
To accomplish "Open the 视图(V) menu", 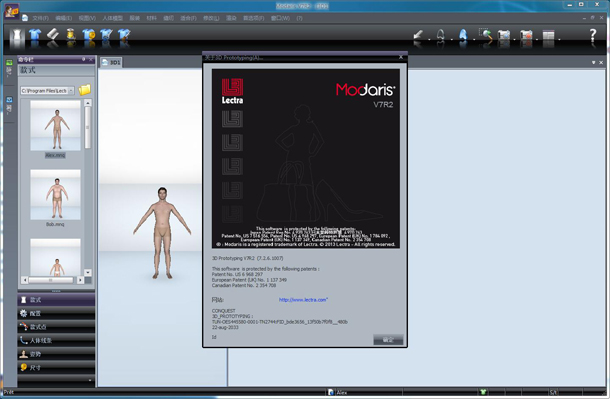I will tap(87, 18).
